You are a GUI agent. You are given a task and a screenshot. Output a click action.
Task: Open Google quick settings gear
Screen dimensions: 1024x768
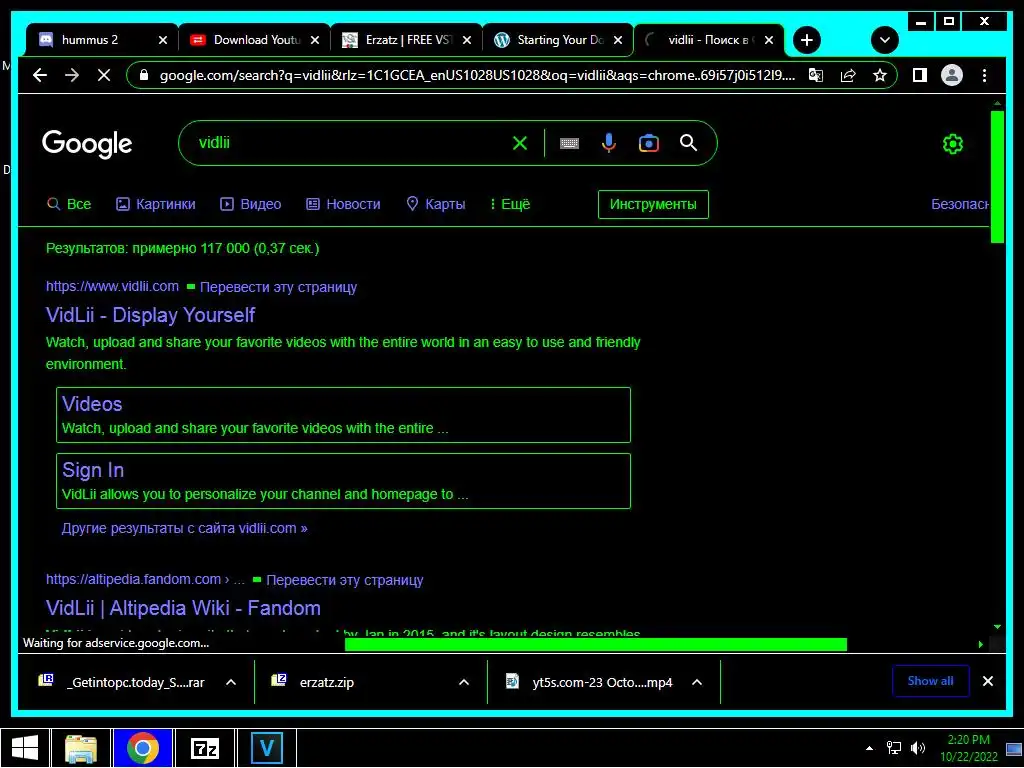[x=953, y=144]
